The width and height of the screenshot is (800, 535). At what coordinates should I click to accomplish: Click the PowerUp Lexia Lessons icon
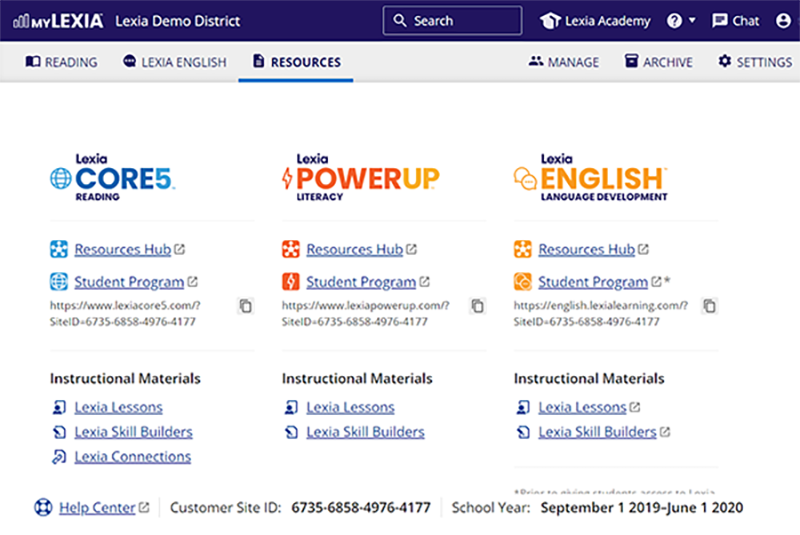[x=291, y=407]
